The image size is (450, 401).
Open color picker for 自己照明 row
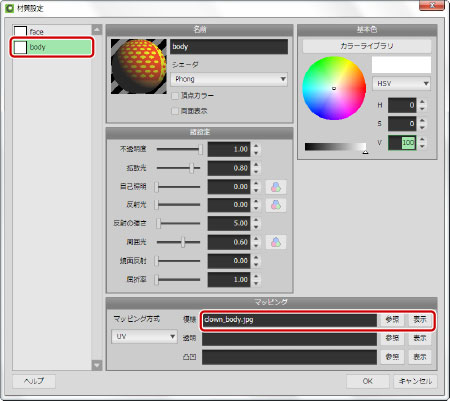276,187
